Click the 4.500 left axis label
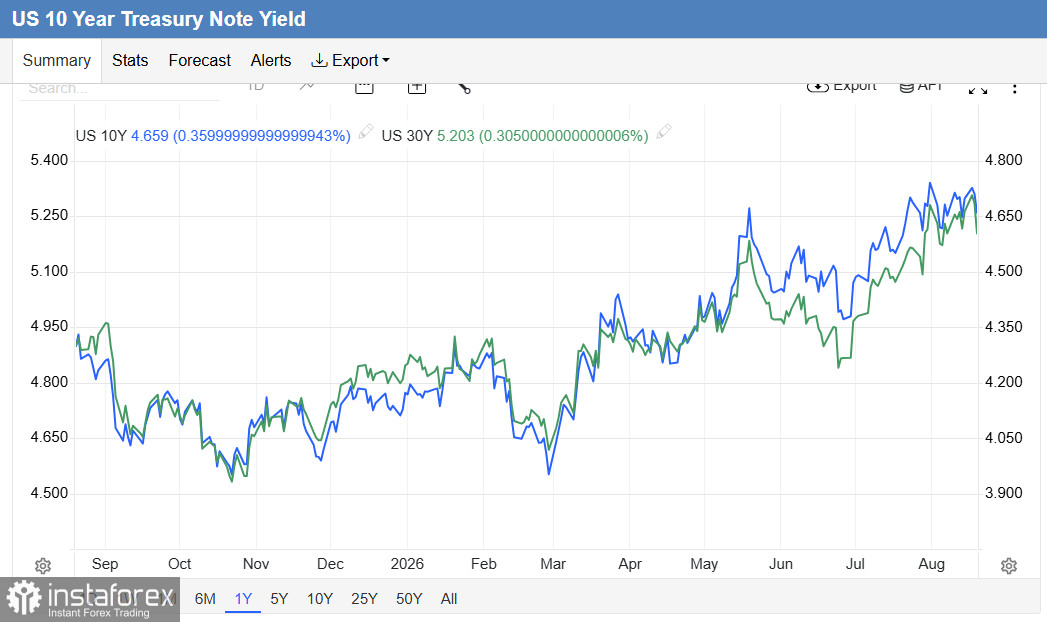Viewport: 1047px width, 622px height. click(49, 493)
